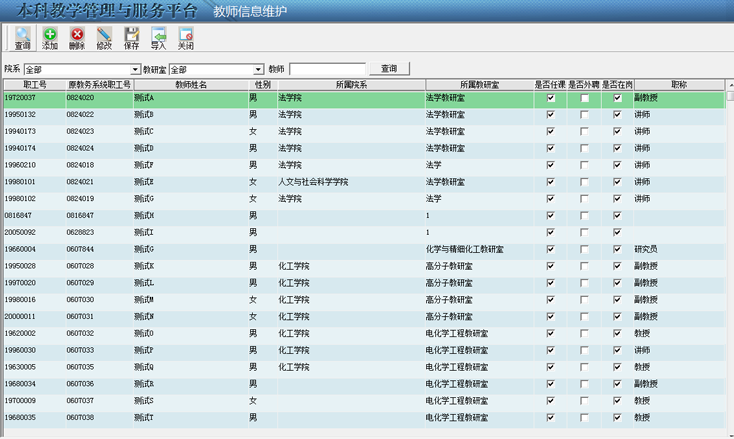
Task: Click the 关闭 close toolbar icon
Action: click(185, 38)
